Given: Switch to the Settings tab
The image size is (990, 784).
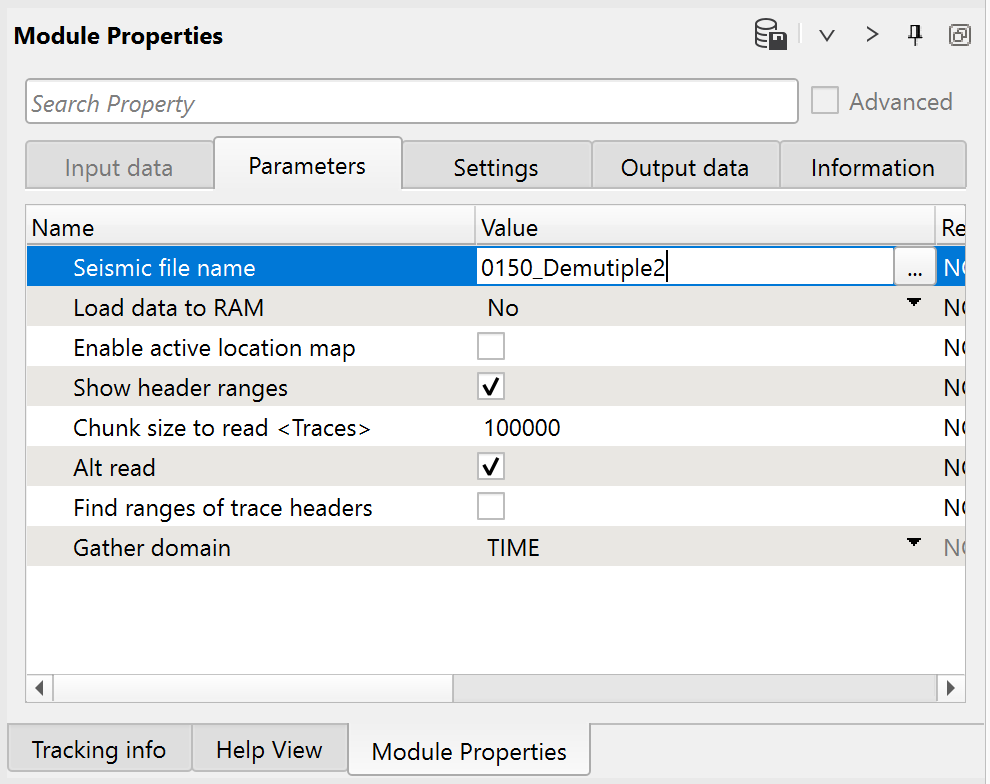Looking at the screenshot, I should [x=496, y=167].
